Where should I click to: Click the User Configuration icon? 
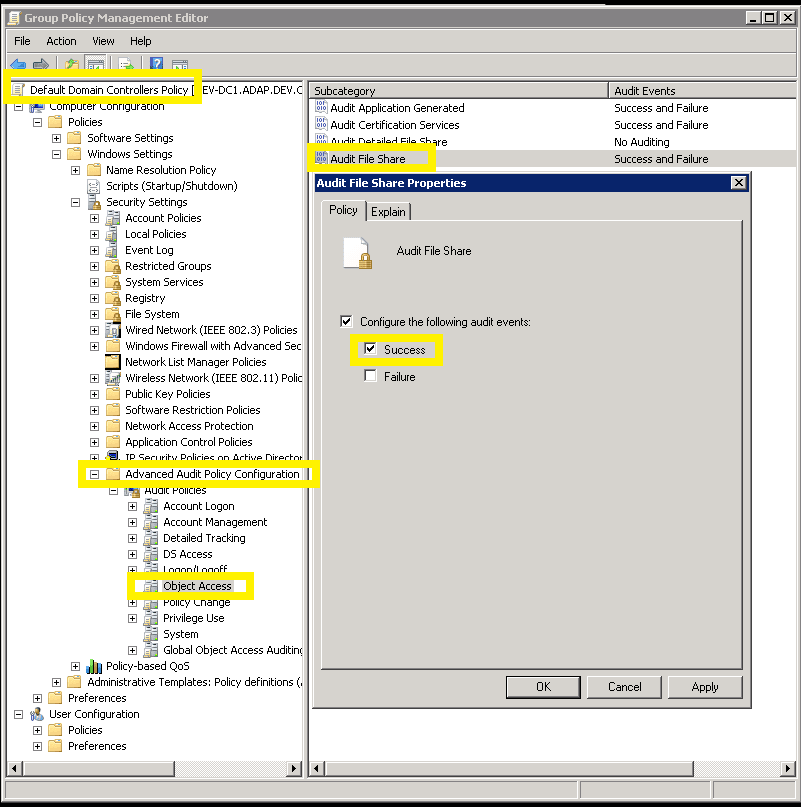[37, 714]
